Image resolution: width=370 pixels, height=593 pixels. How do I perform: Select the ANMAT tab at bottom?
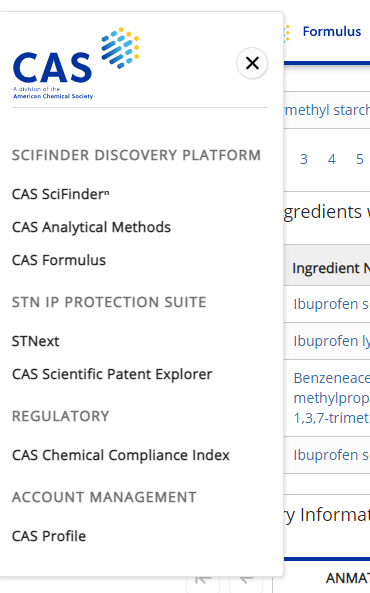point(347,578)
